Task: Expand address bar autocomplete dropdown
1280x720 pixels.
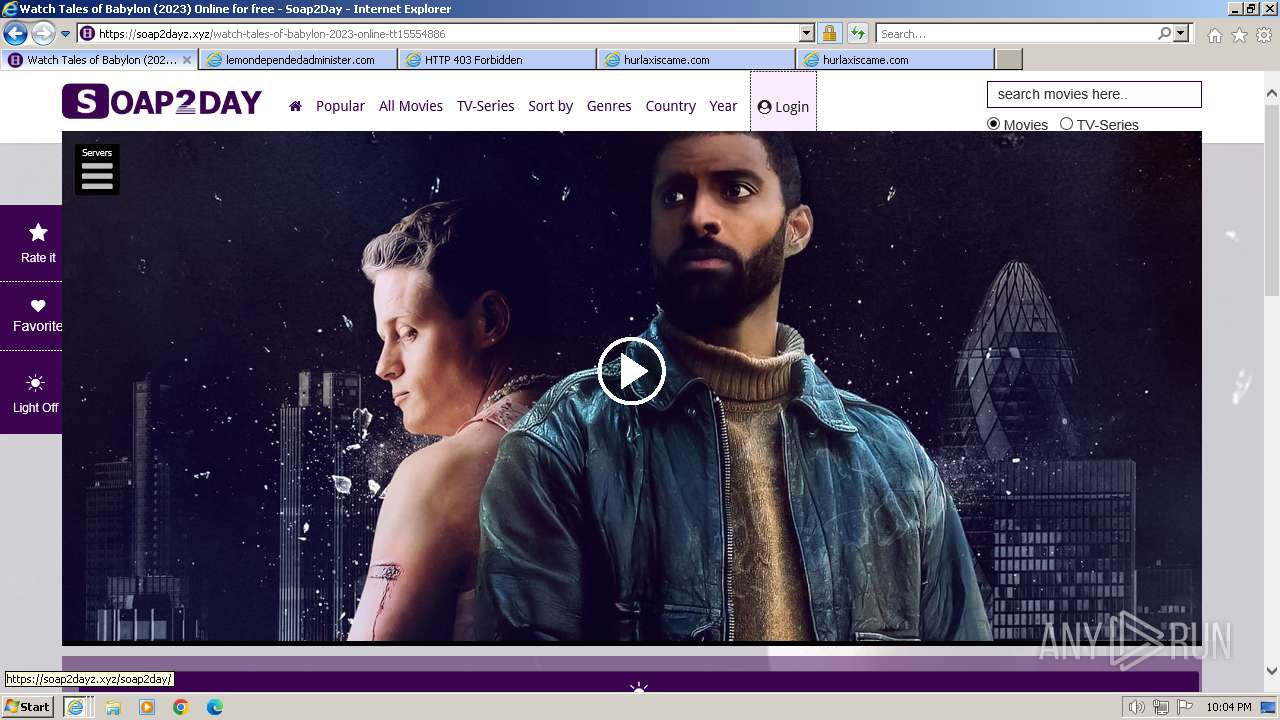Action: coord(806,33)
